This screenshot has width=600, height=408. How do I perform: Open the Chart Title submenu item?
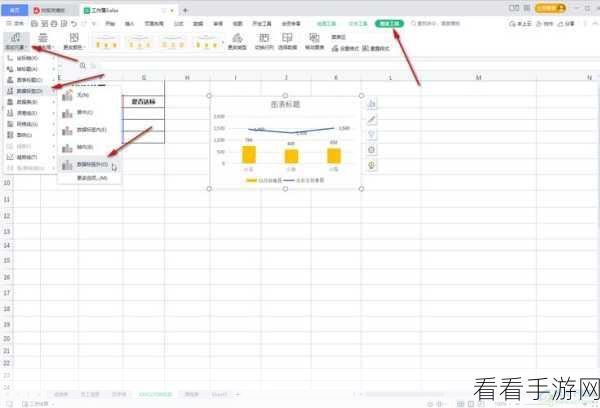click(x=30, y=80)
